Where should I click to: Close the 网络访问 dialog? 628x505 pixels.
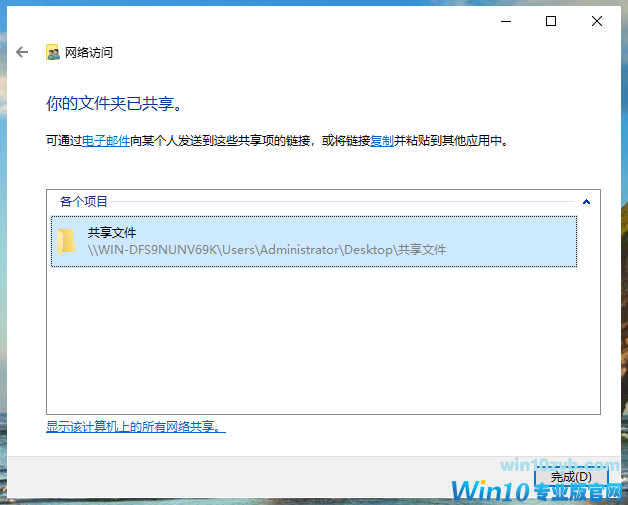pos(597,21)
